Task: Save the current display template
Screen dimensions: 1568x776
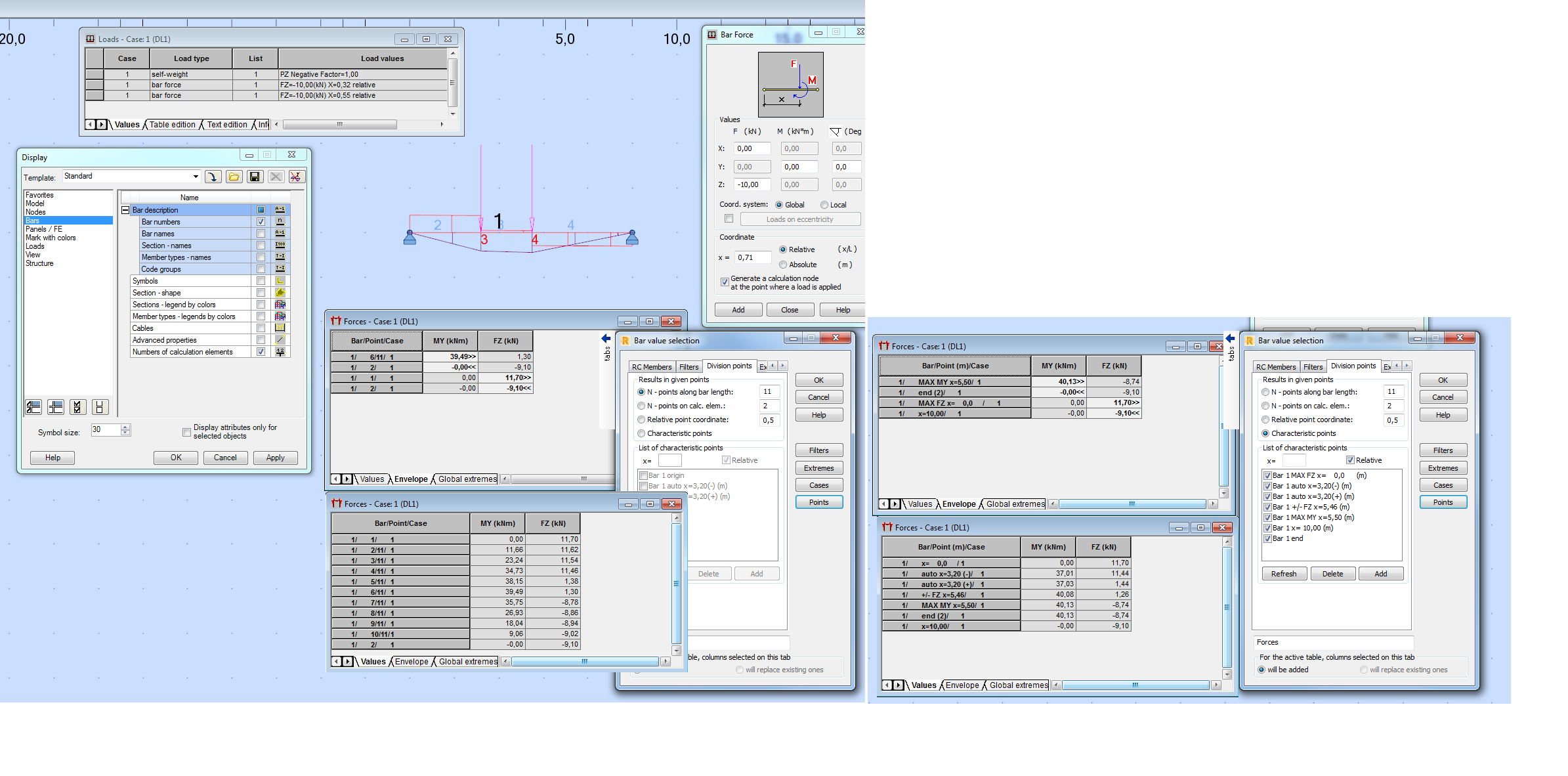Action: [255, 176]
